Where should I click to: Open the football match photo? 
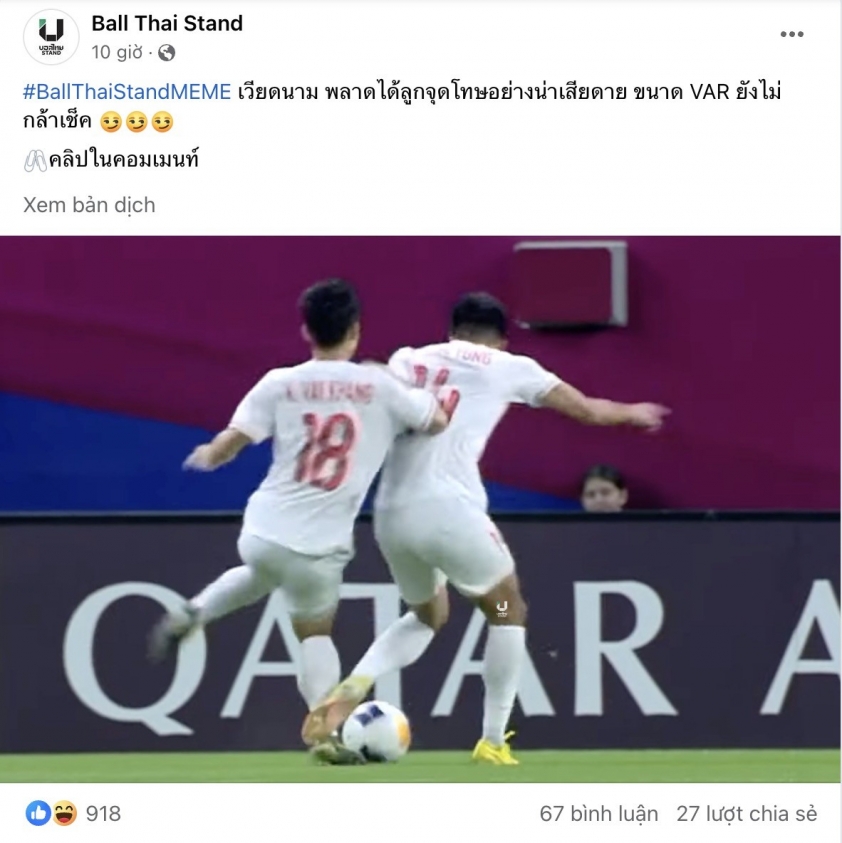pyautogui.click(x=420, y=509)
